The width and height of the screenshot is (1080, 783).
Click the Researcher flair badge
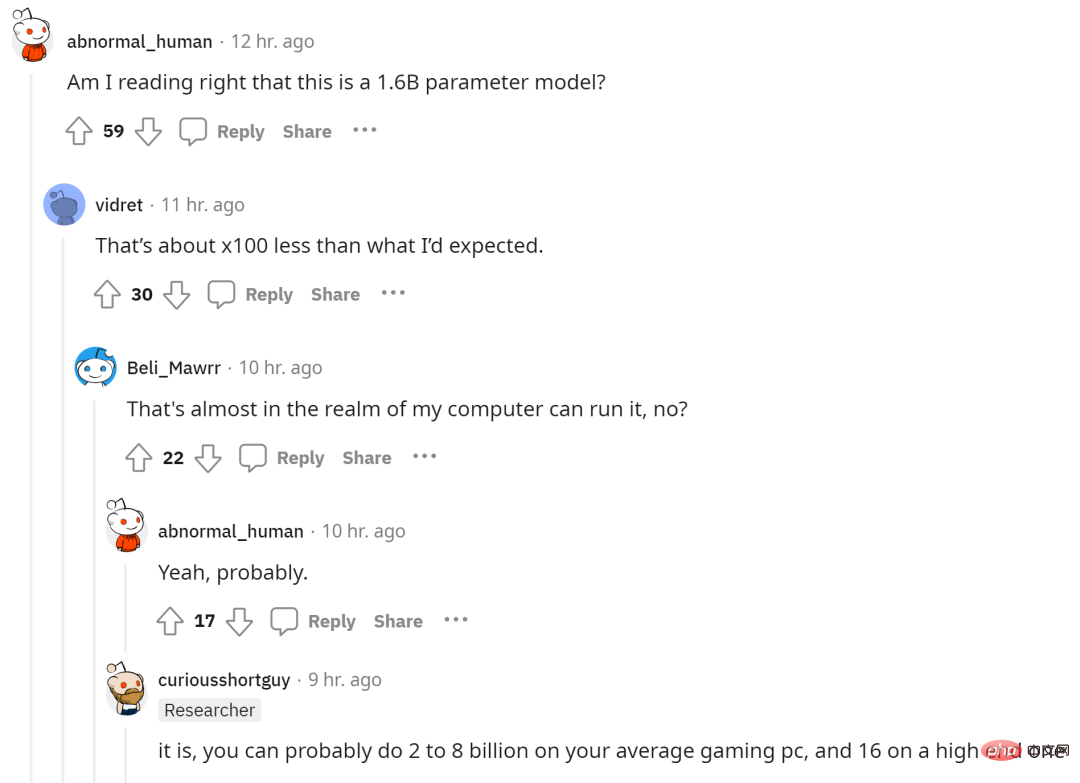209,710
